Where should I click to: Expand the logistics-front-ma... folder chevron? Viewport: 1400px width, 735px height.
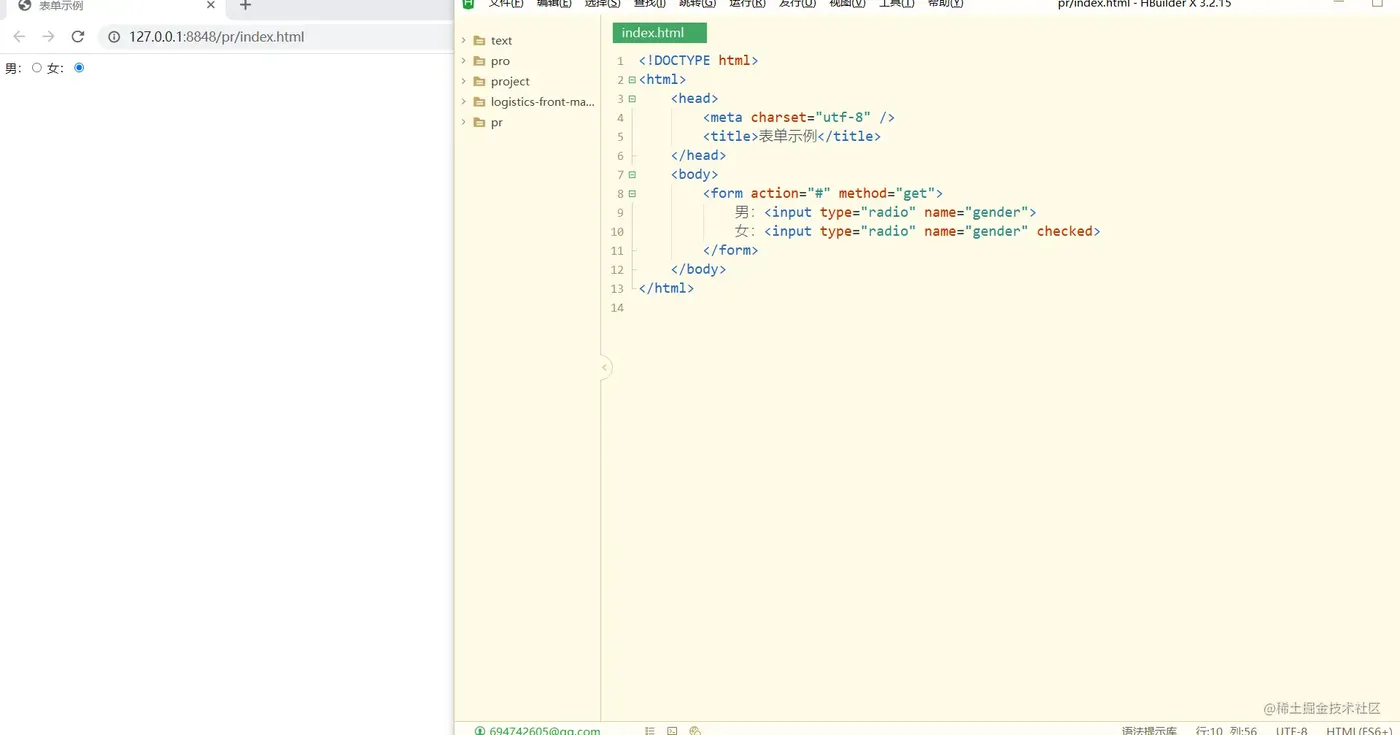464,102
